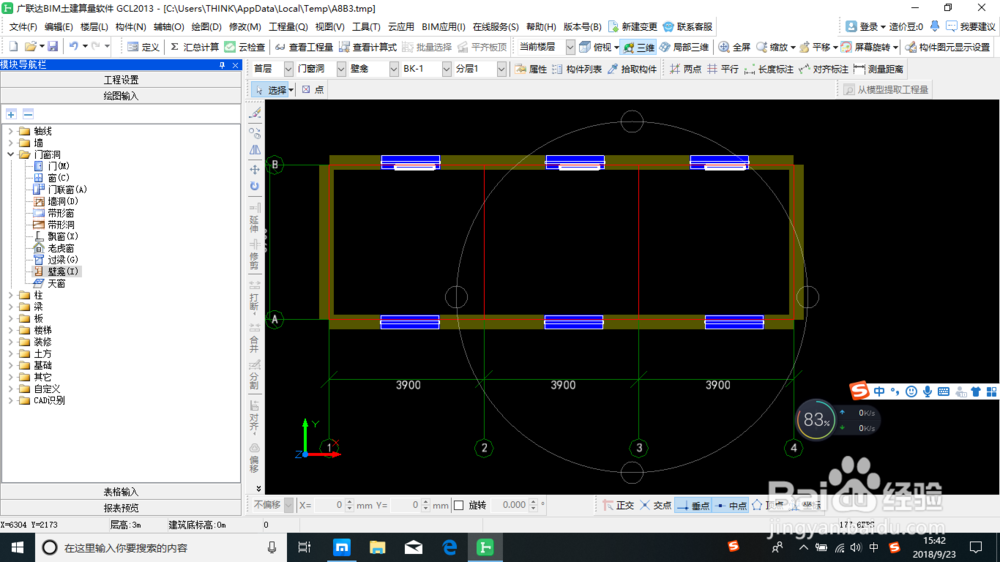Open 查看计算式 view formulas
This screenshot has width=1000, height=562.
(368, 47)
